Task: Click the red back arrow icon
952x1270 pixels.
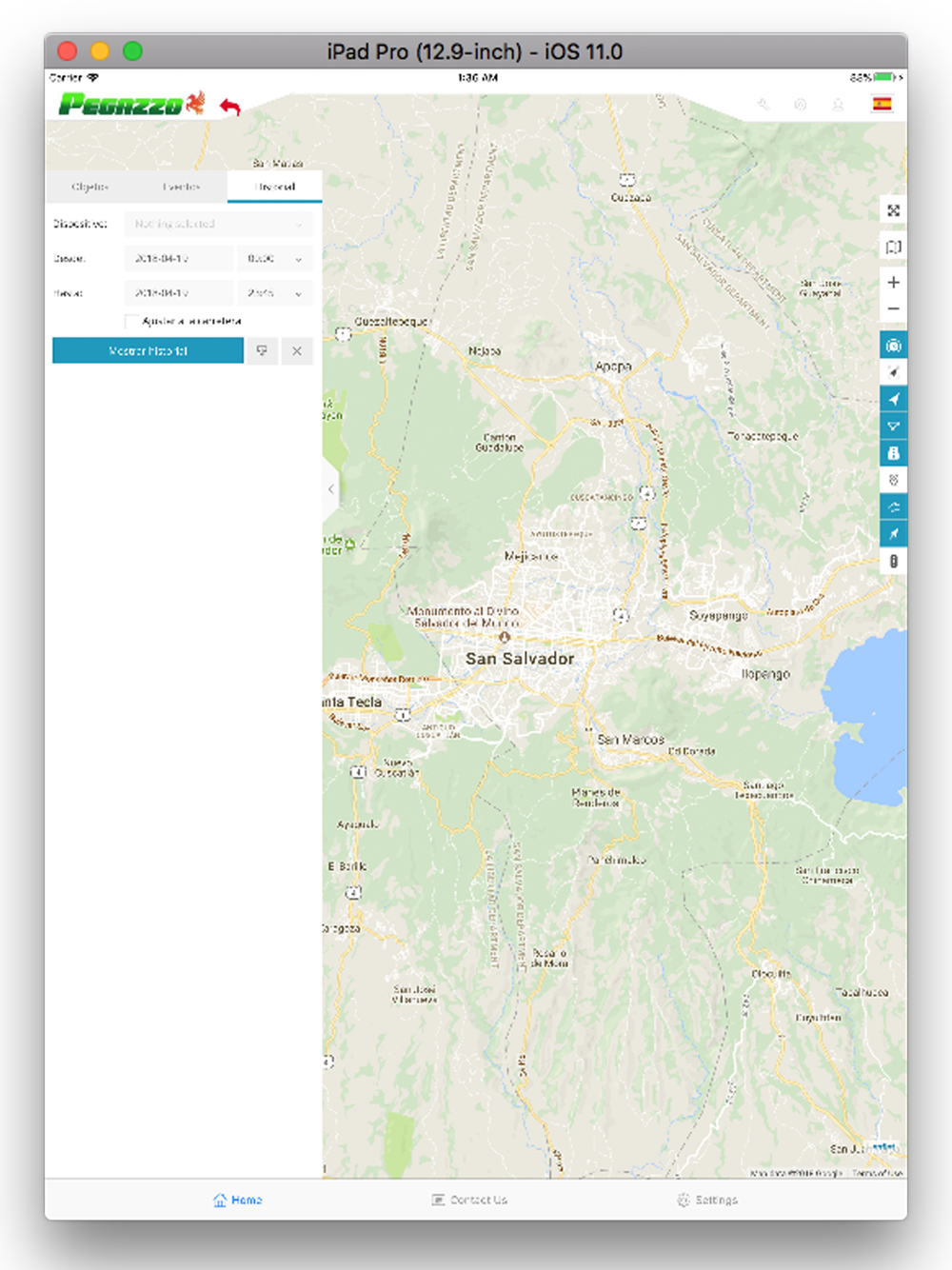Action: point(230,106)
